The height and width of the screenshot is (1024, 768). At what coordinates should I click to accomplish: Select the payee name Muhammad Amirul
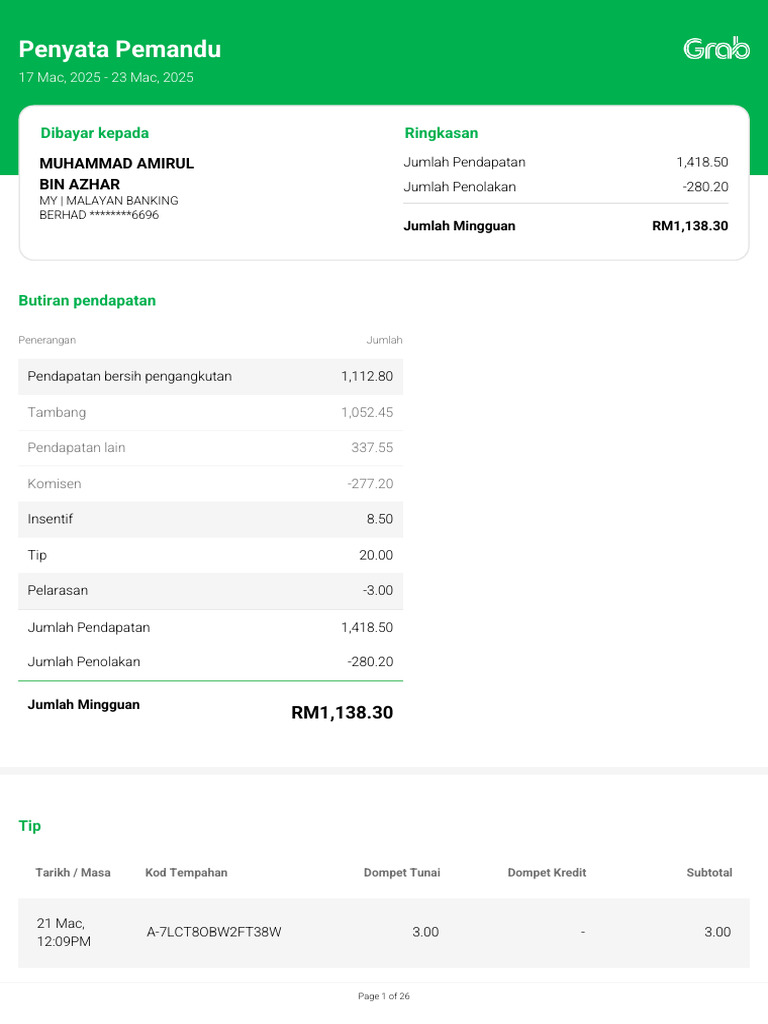point(116,163)
